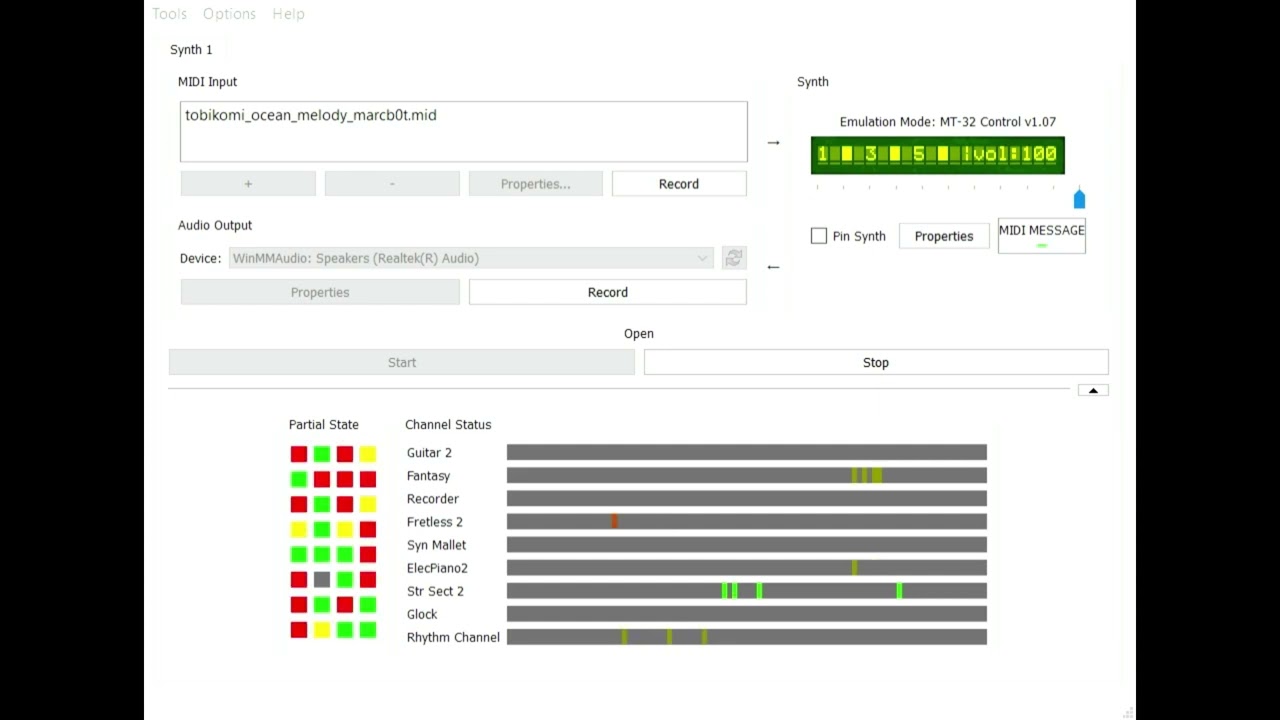Collapse details panel with up-arrow button
Image resolution: width=1280 pixels, height=720 pixels.
pos(1093,390)
